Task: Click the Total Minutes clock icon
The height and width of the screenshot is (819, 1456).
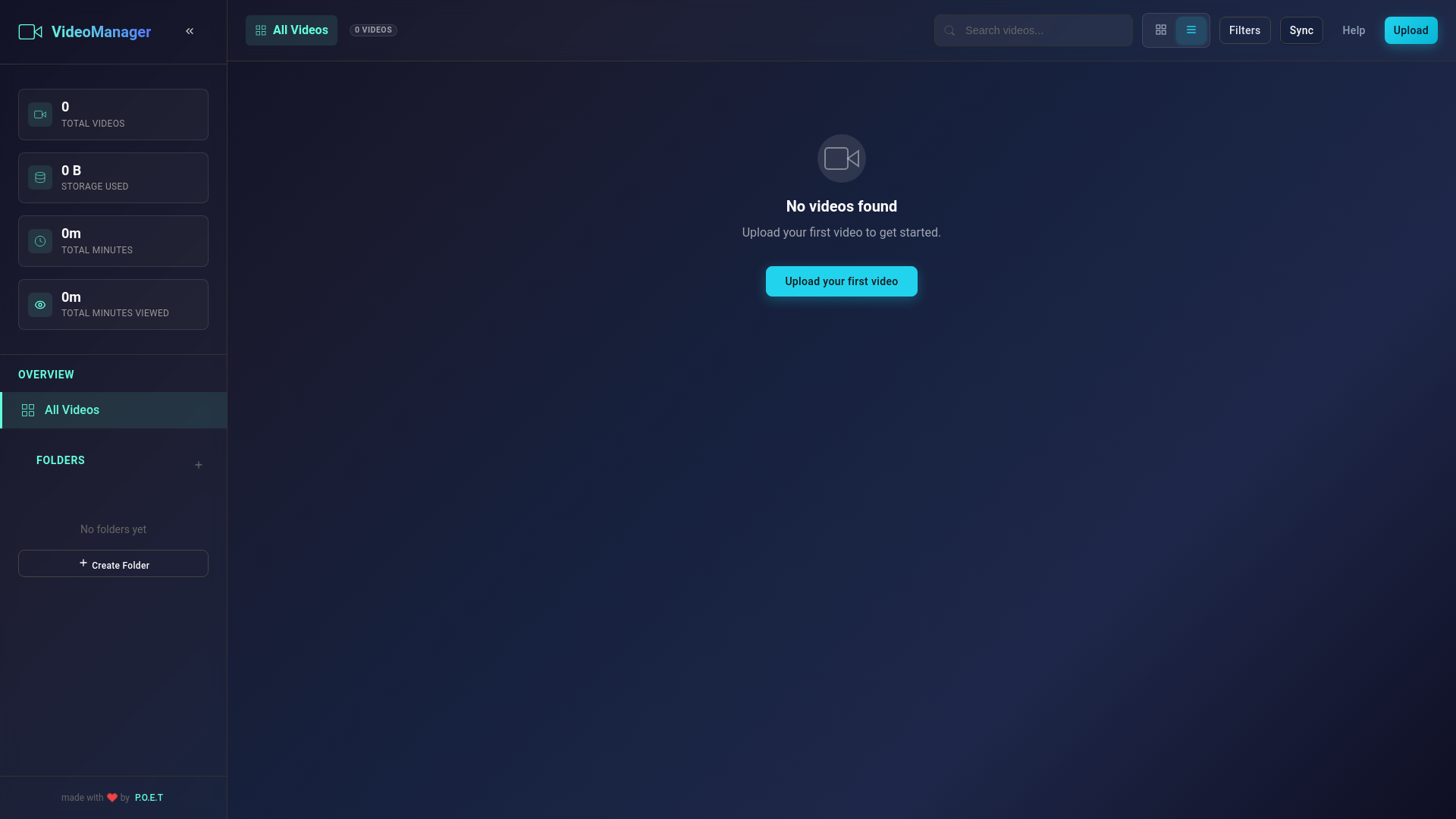Action: pos(40,241)
